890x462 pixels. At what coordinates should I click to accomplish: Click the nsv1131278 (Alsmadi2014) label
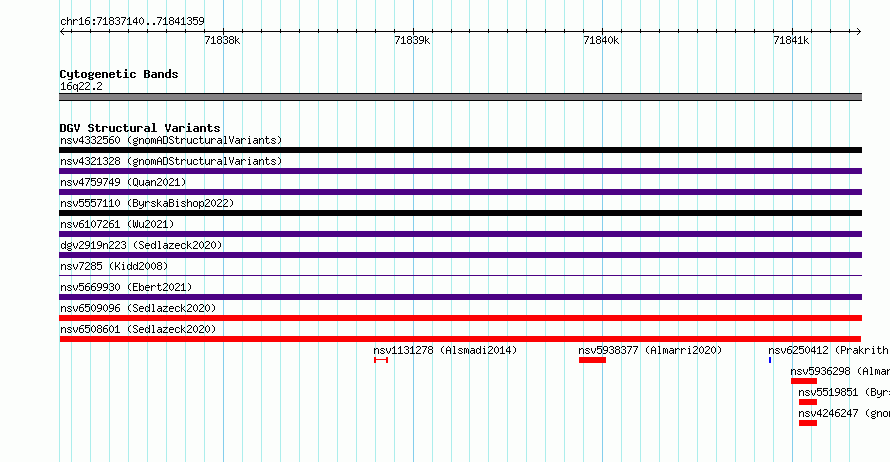(x=446, y=350)
